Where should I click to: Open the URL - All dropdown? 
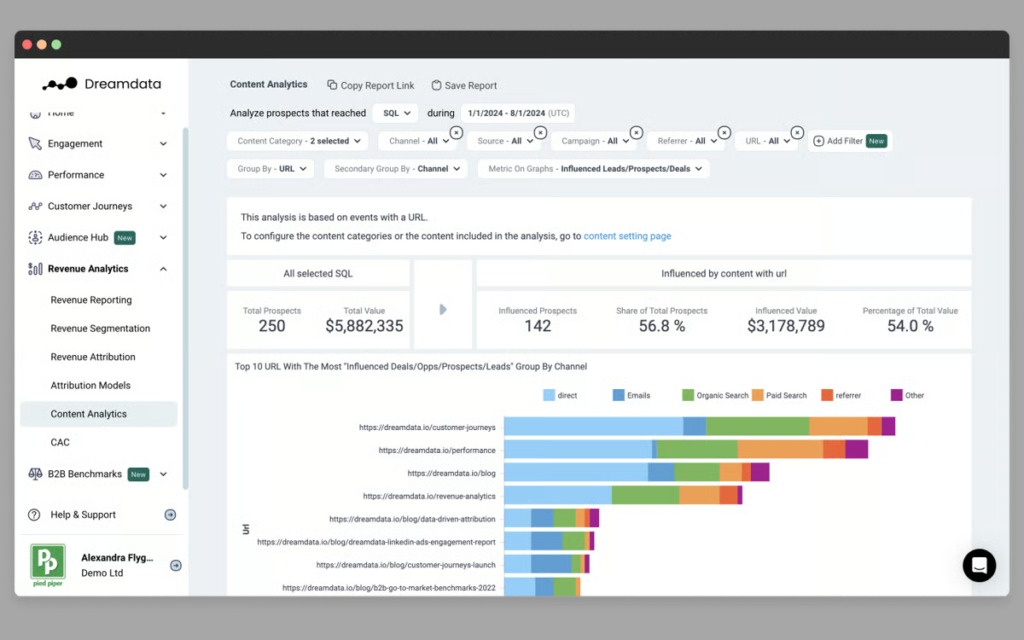coord(767,141)
